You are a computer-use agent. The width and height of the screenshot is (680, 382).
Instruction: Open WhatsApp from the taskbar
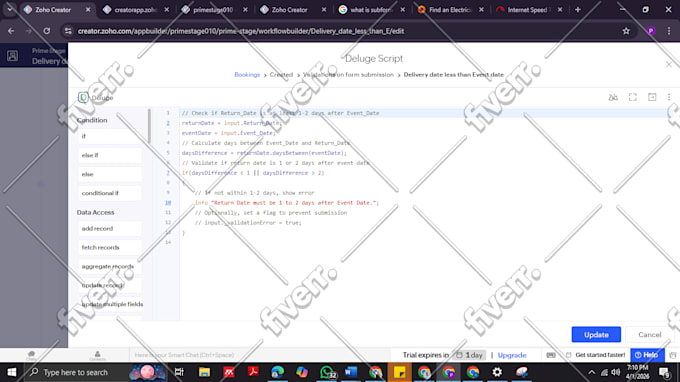[327, 372]
